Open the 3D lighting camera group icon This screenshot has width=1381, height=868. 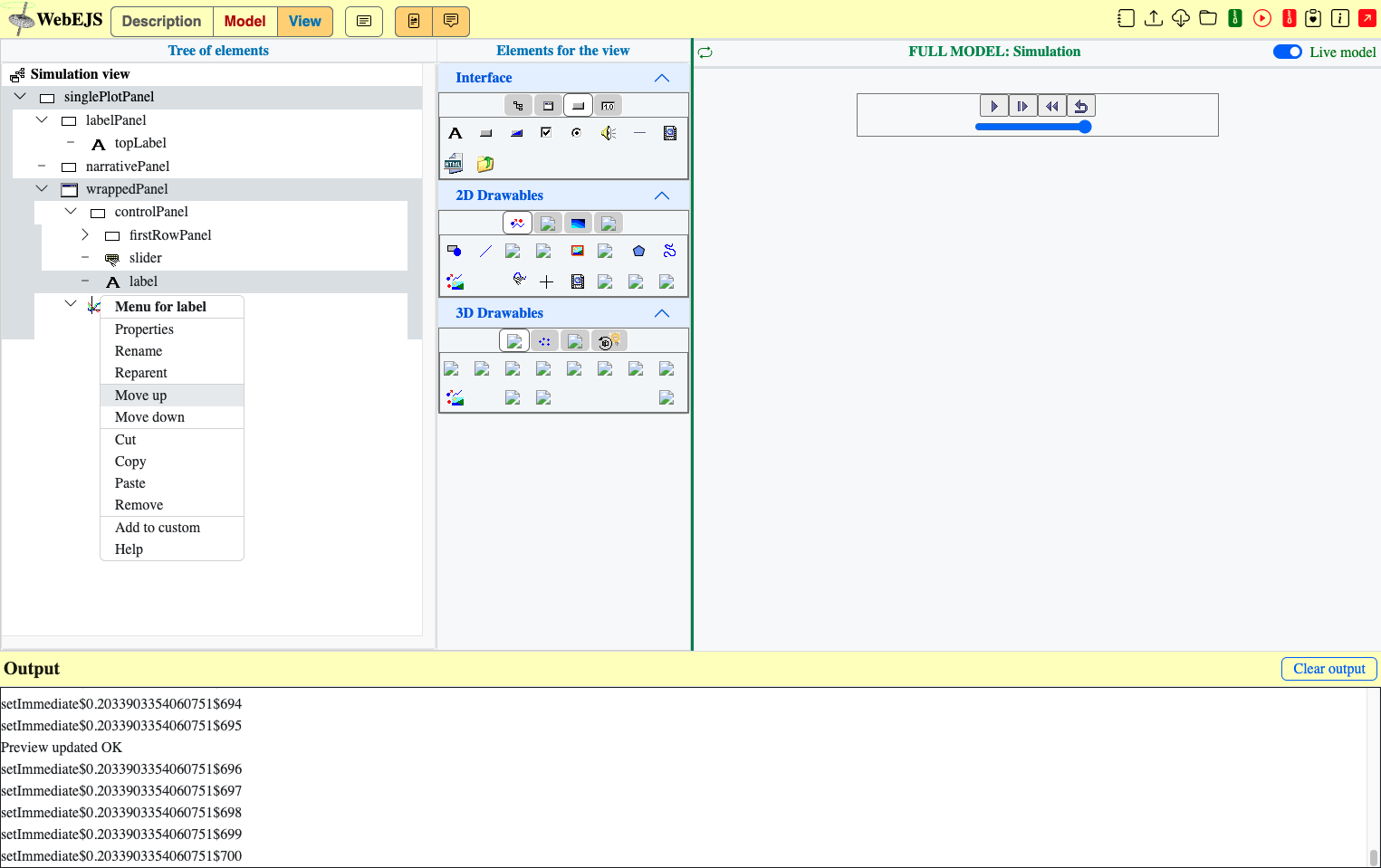(x=608, y=341)
